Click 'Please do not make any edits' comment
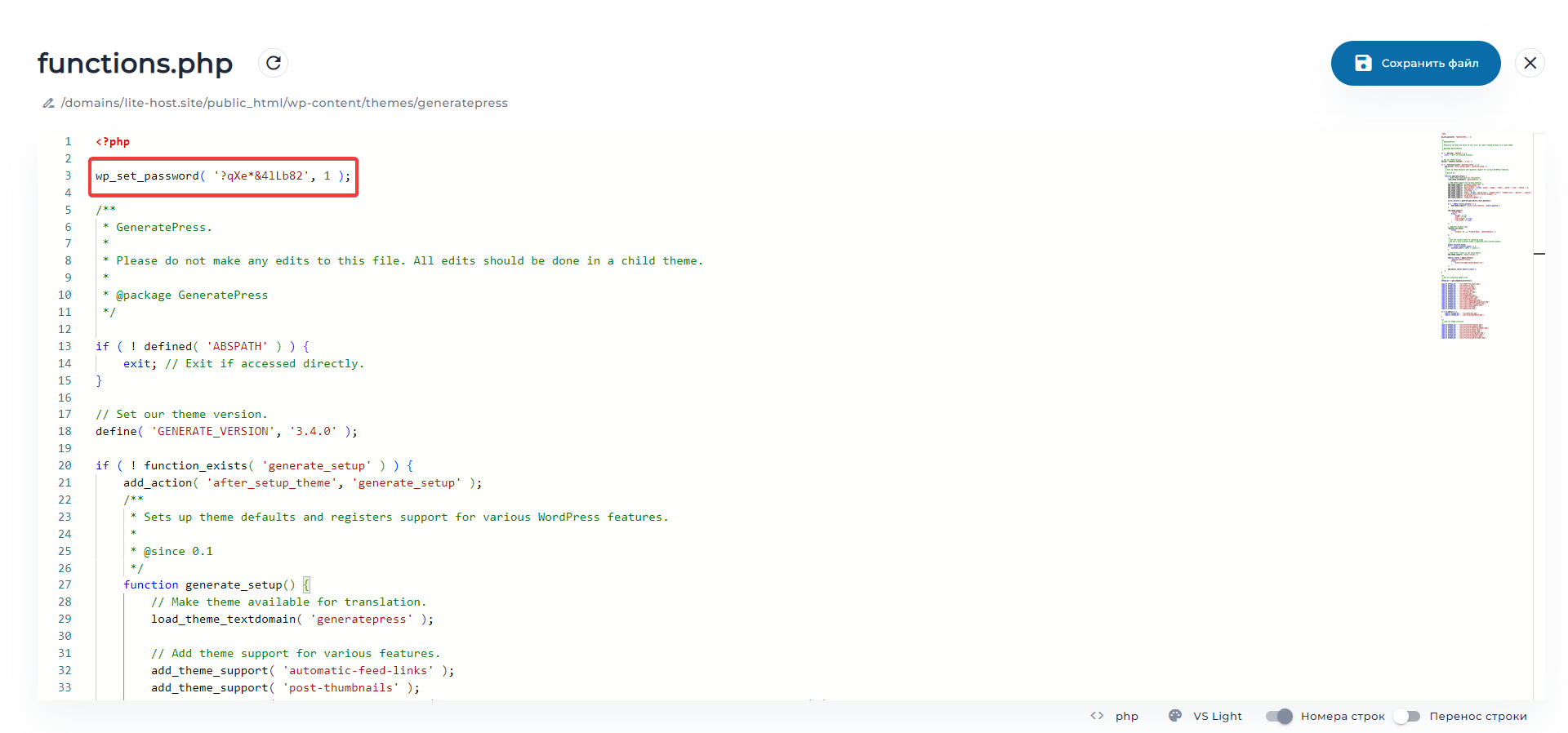Screen dimensions: 1568x733 coord(403,261)
